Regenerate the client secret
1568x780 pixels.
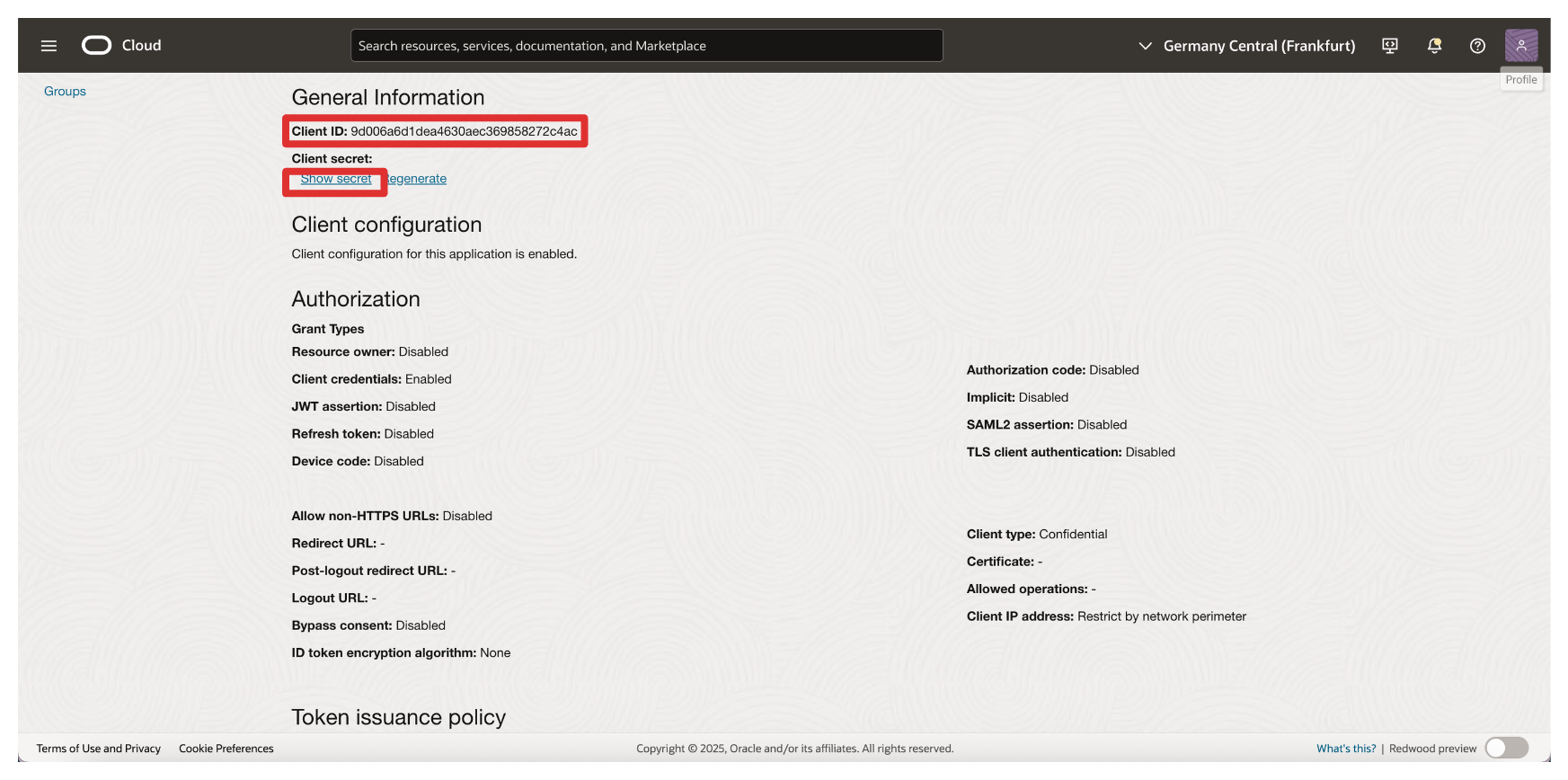(x=417, y=179)
